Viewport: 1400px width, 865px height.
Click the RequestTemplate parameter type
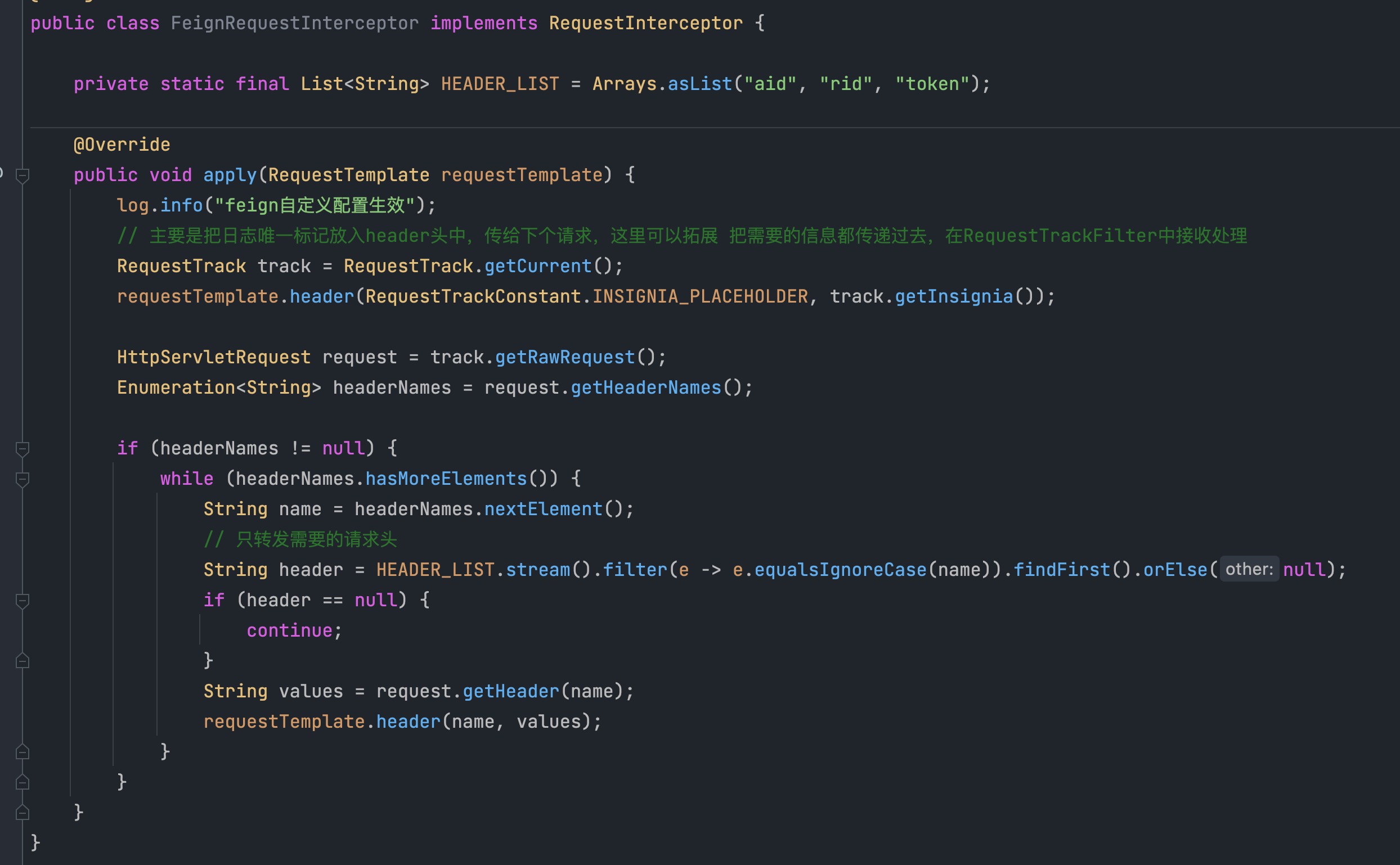pos(348,175)
